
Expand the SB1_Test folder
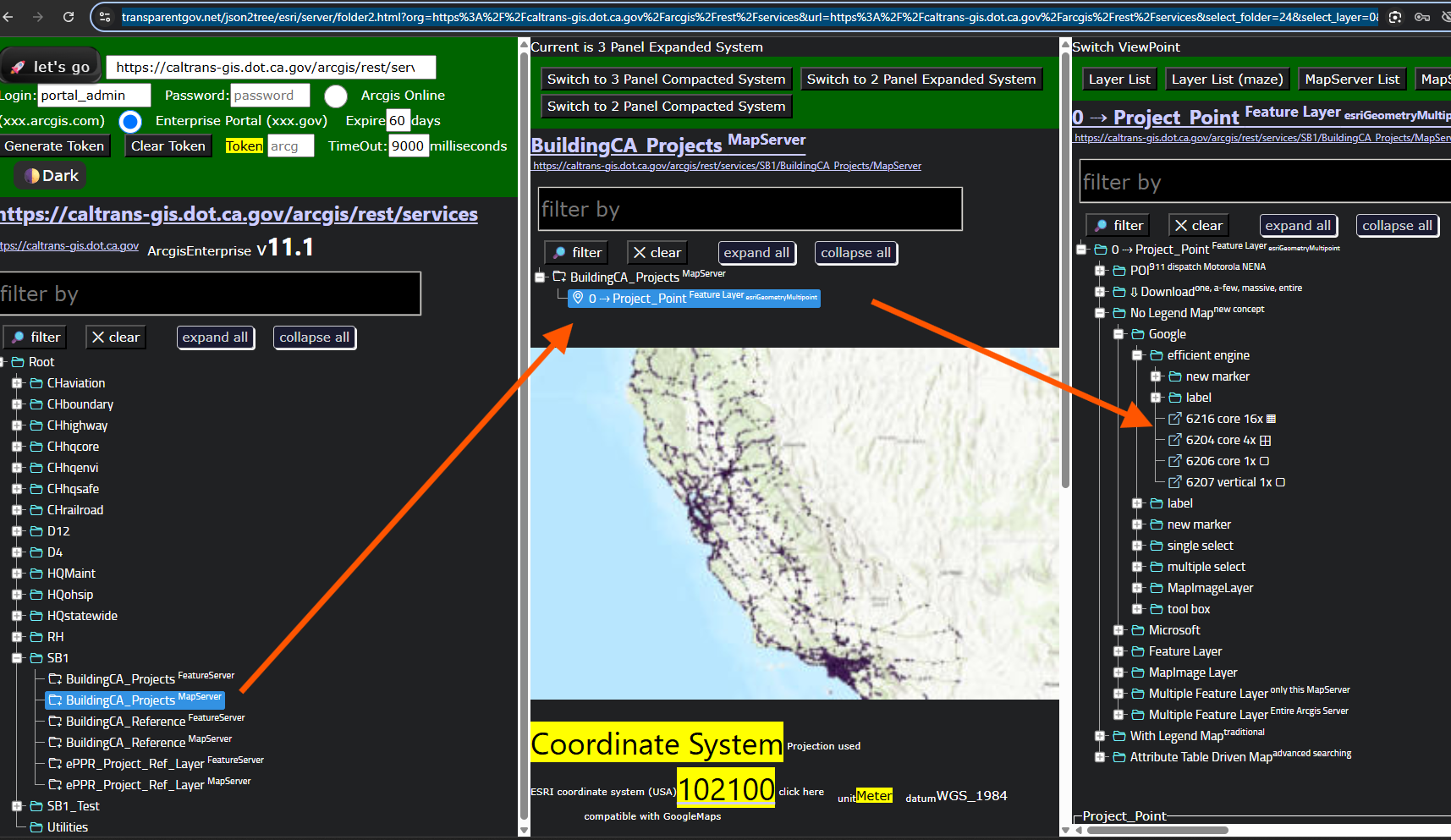pos(17,806)
